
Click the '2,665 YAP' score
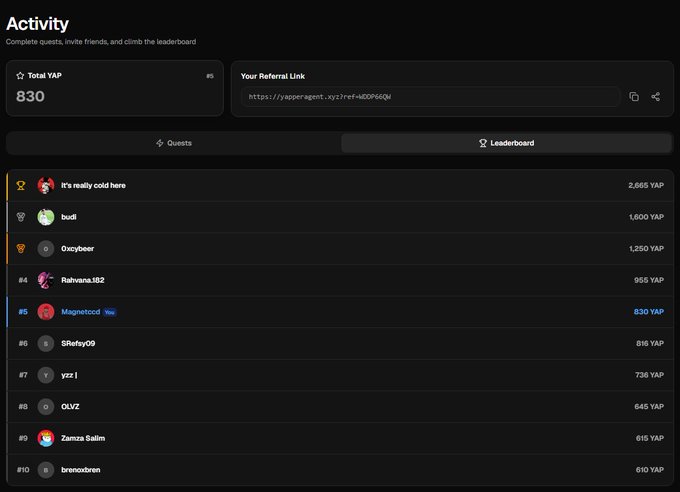pos(646,185)
